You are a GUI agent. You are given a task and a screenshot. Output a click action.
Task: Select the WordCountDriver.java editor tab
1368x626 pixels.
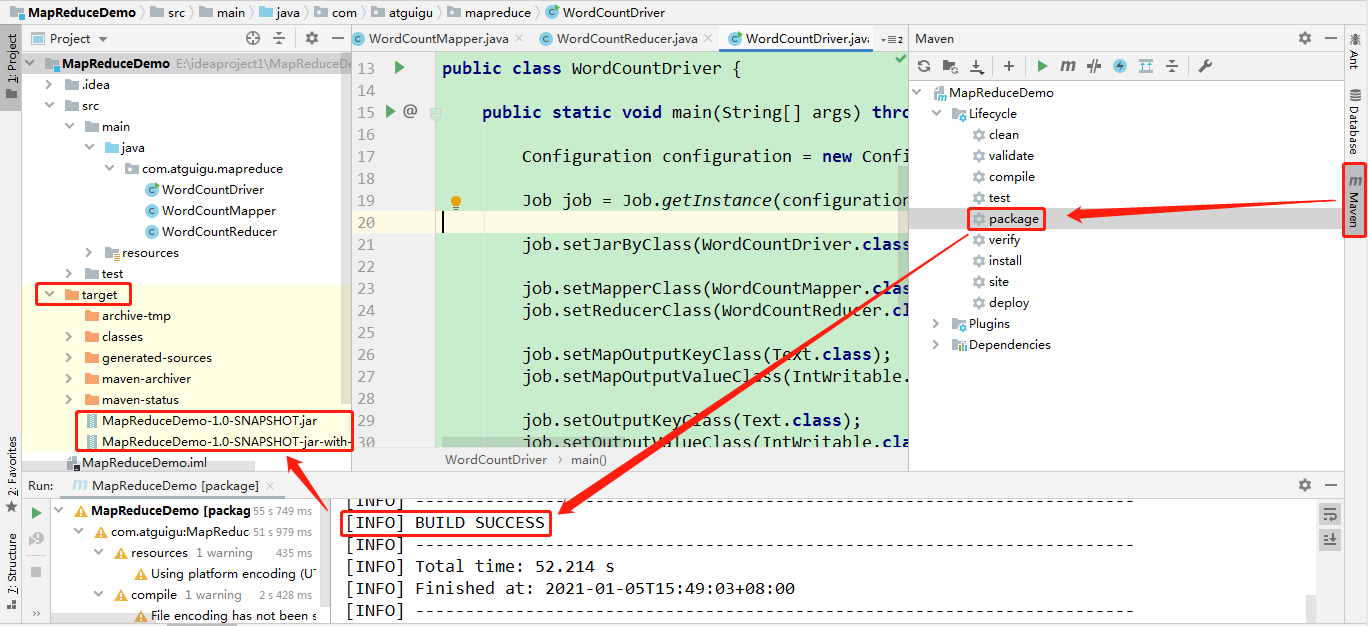799,39
